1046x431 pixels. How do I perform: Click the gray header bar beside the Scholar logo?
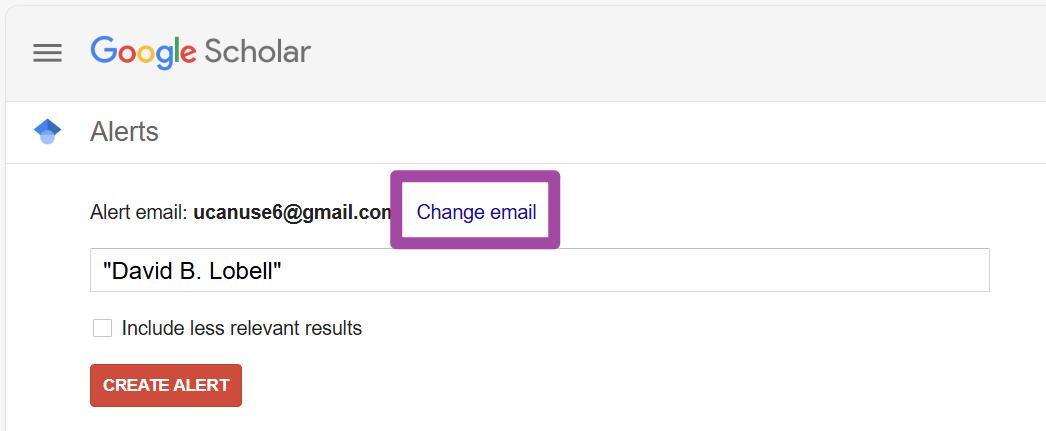click(667, 52)
